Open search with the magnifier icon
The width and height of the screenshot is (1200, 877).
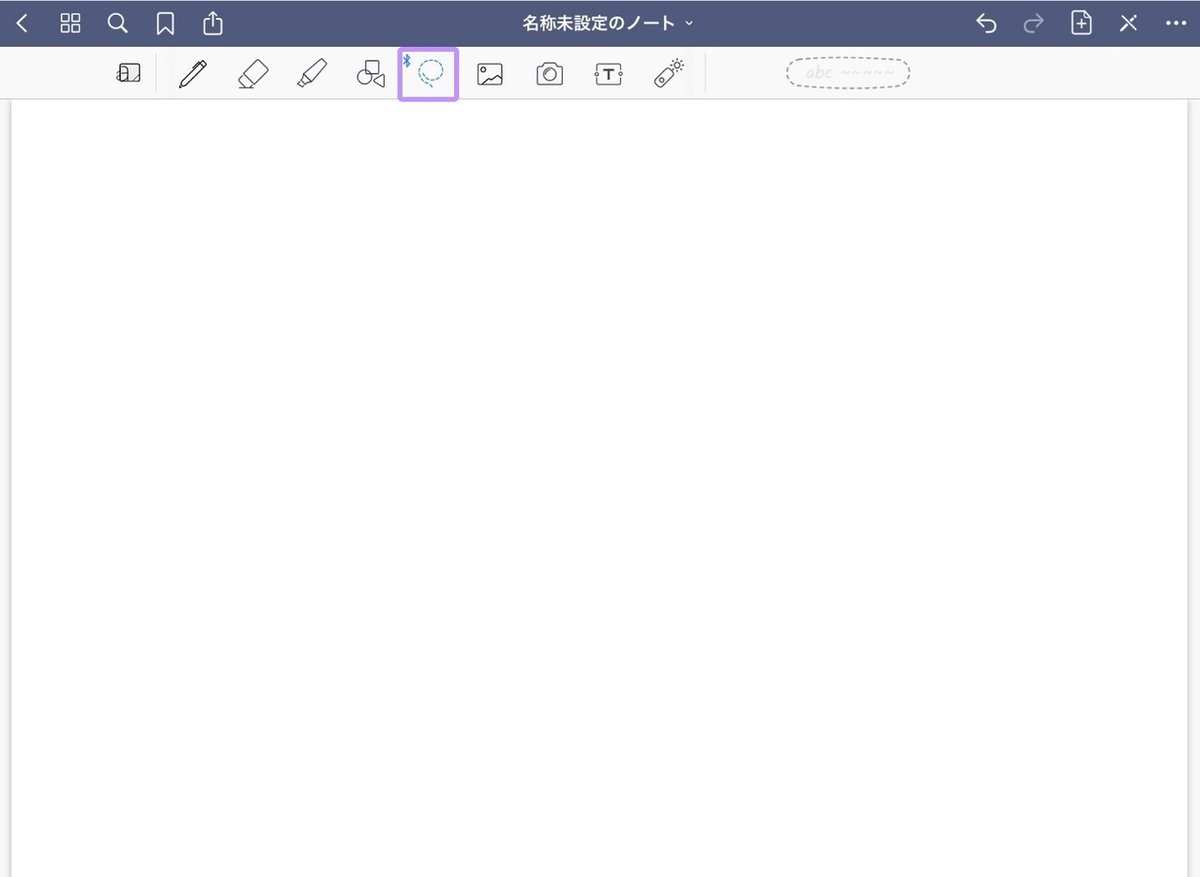point(117,23)
